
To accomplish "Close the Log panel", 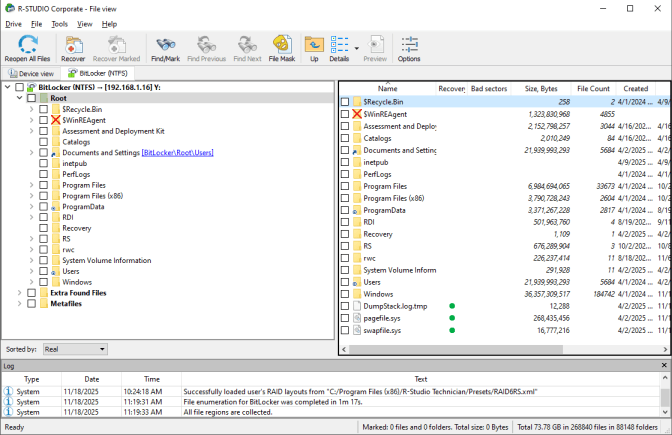I will 664,365.
